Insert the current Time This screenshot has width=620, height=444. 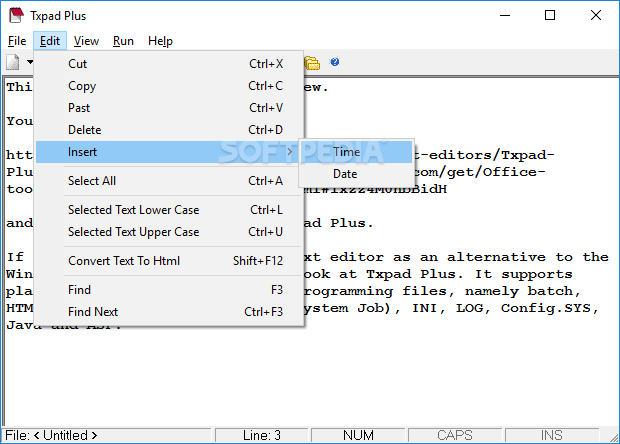(x=356, y=152)
